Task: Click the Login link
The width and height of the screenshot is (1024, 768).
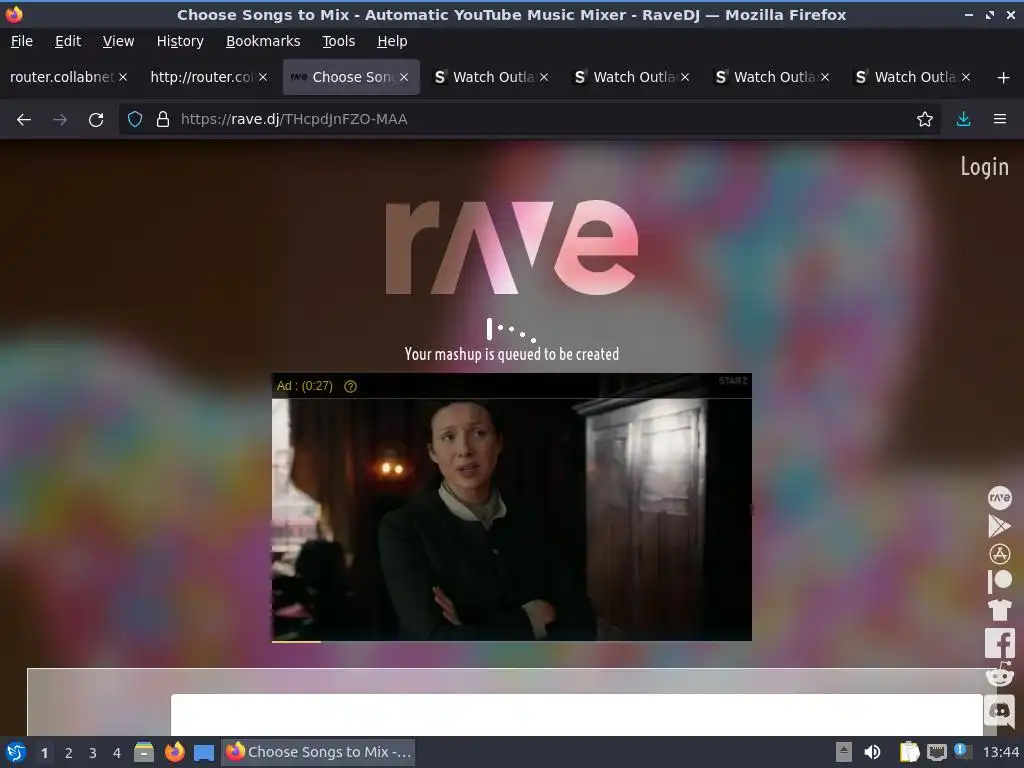Action: click(984, 167)
